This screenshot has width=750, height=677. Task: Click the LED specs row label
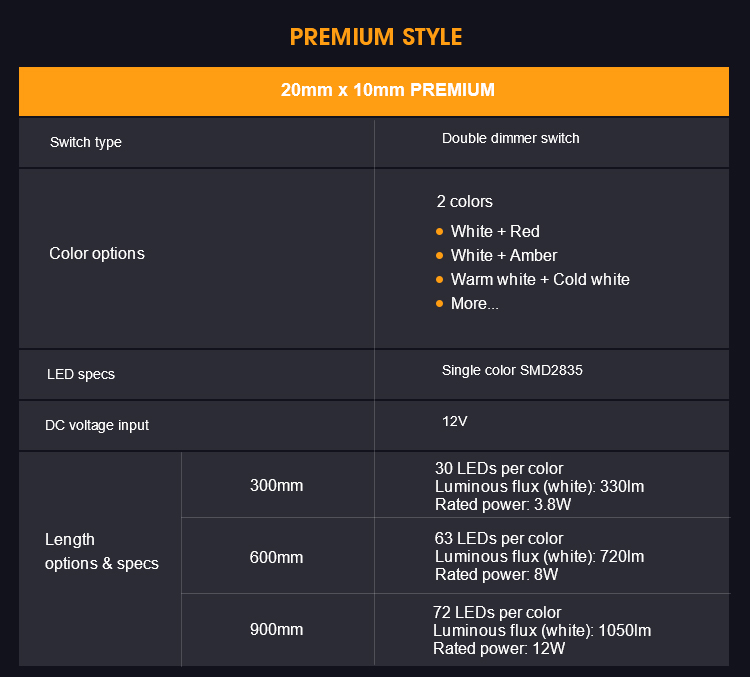coord(81,374)
